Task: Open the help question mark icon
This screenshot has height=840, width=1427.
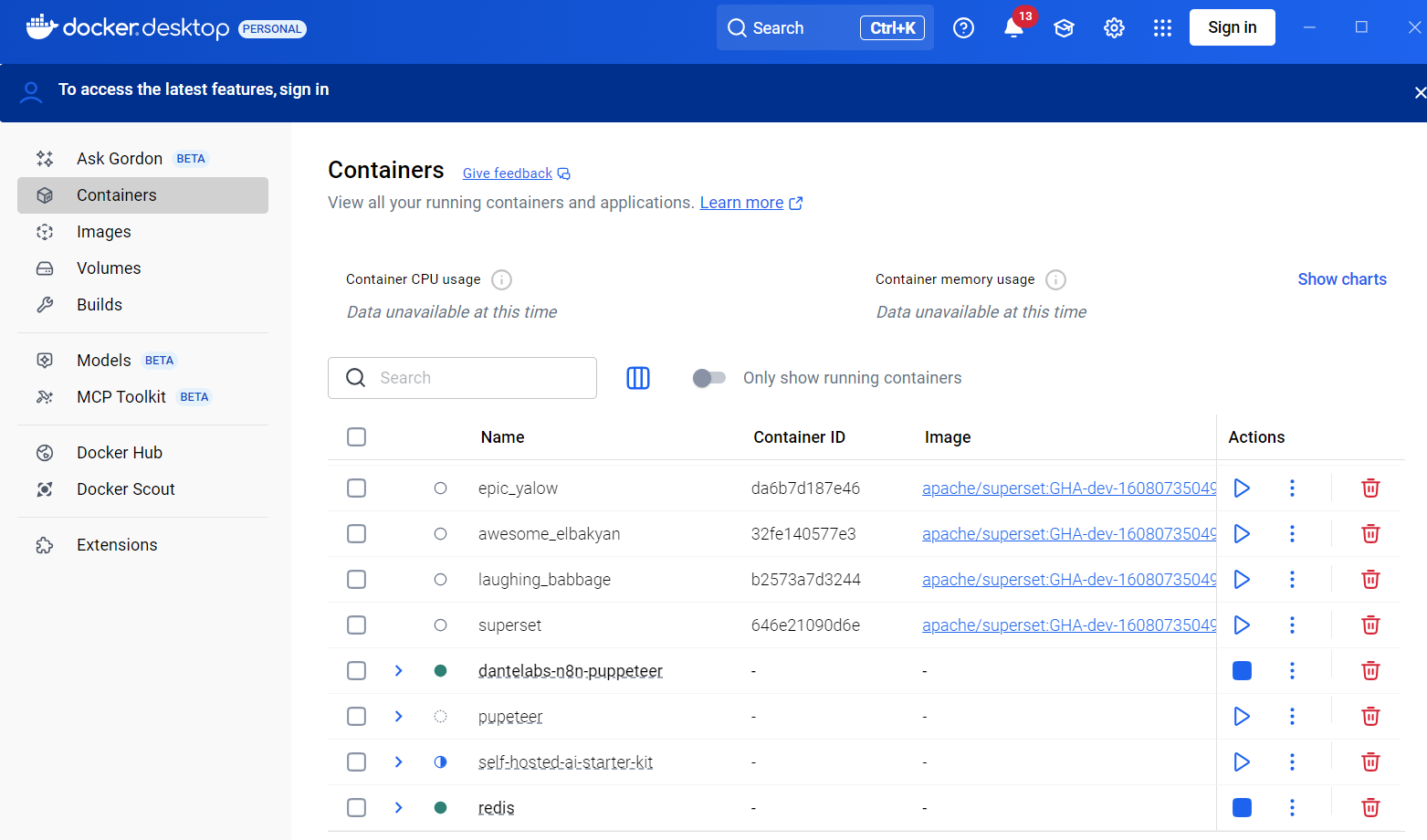Action: pos(963,28)
